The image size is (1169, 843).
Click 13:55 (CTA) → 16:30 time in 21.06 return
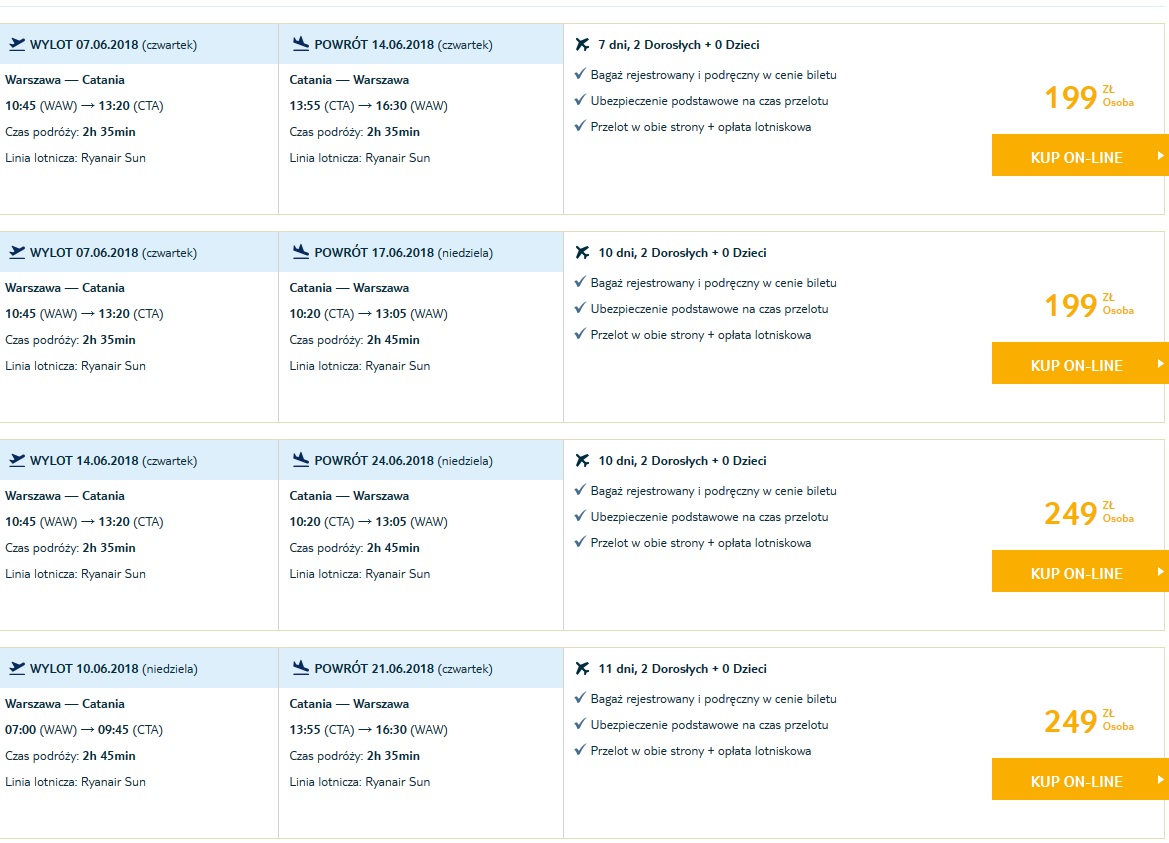[x=368, y=730]
